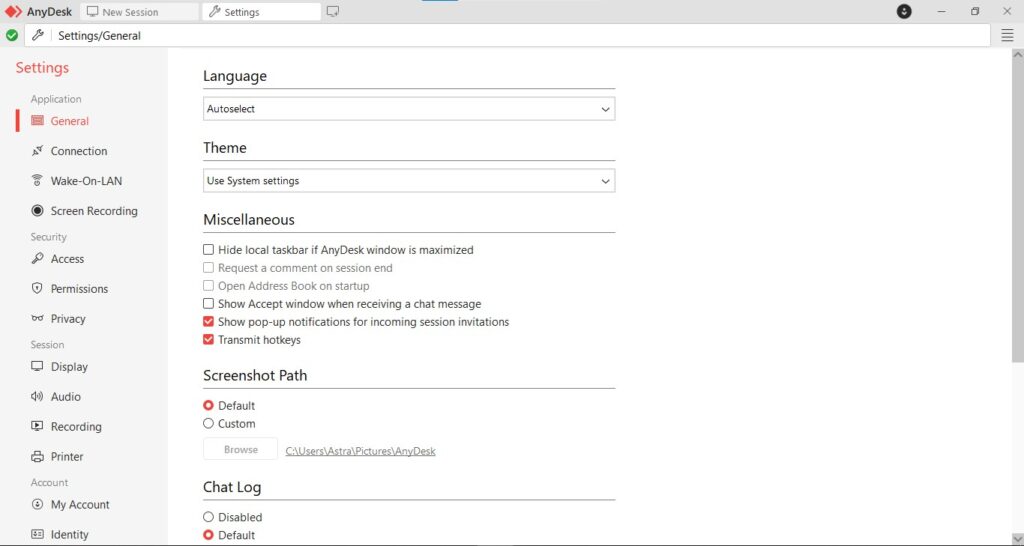
Task: Select Default chat log radio
Action: point(208,535)
